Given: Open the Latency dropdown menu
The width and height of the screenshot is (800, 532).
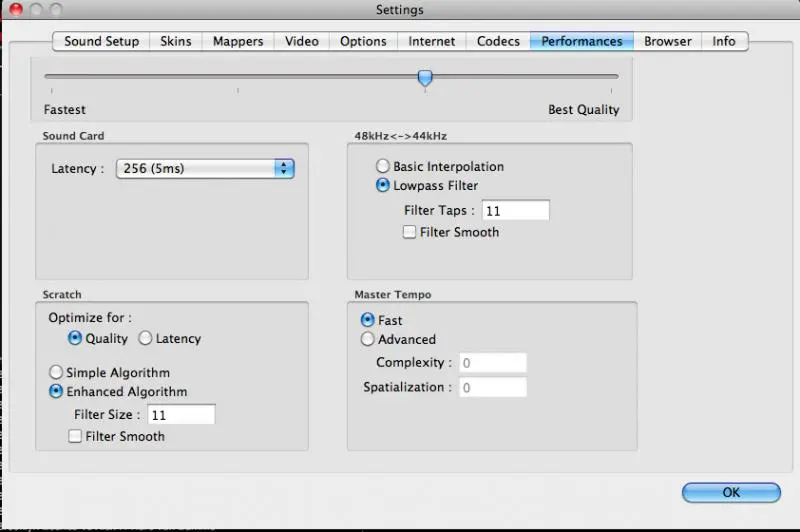Looking at the screenshot, I should 205,169.
